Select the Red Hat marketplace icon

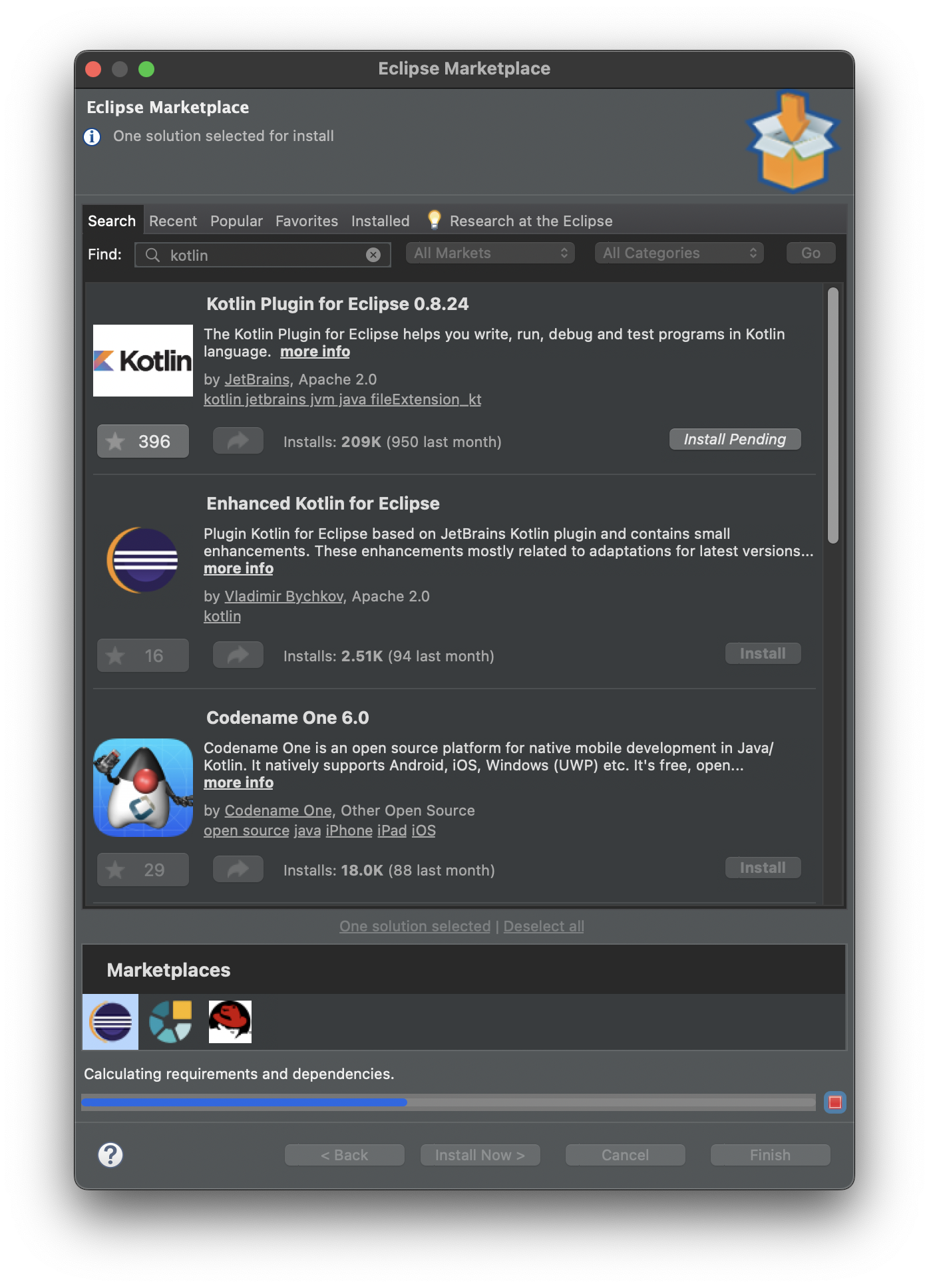pos(230,1021)
